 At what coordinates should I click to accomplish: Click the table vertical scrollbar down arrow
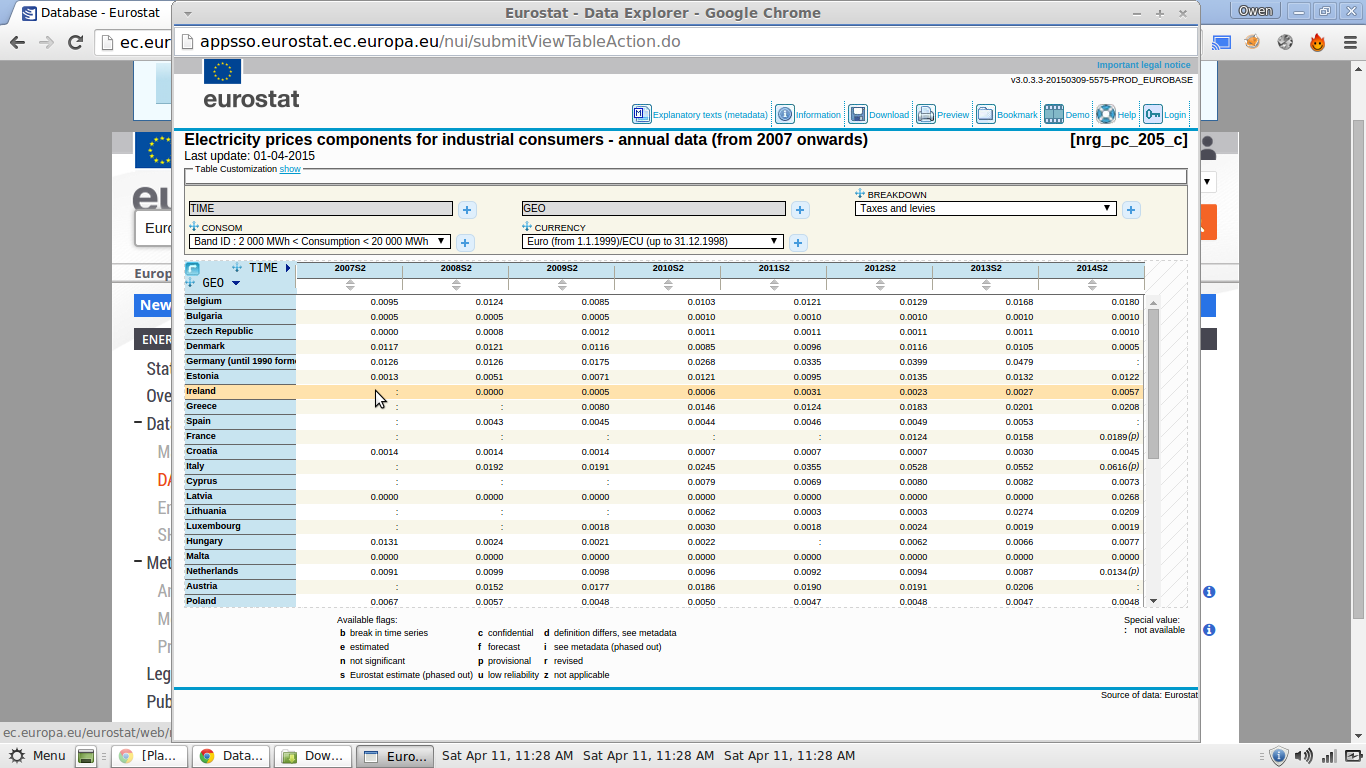point(1153,601)
